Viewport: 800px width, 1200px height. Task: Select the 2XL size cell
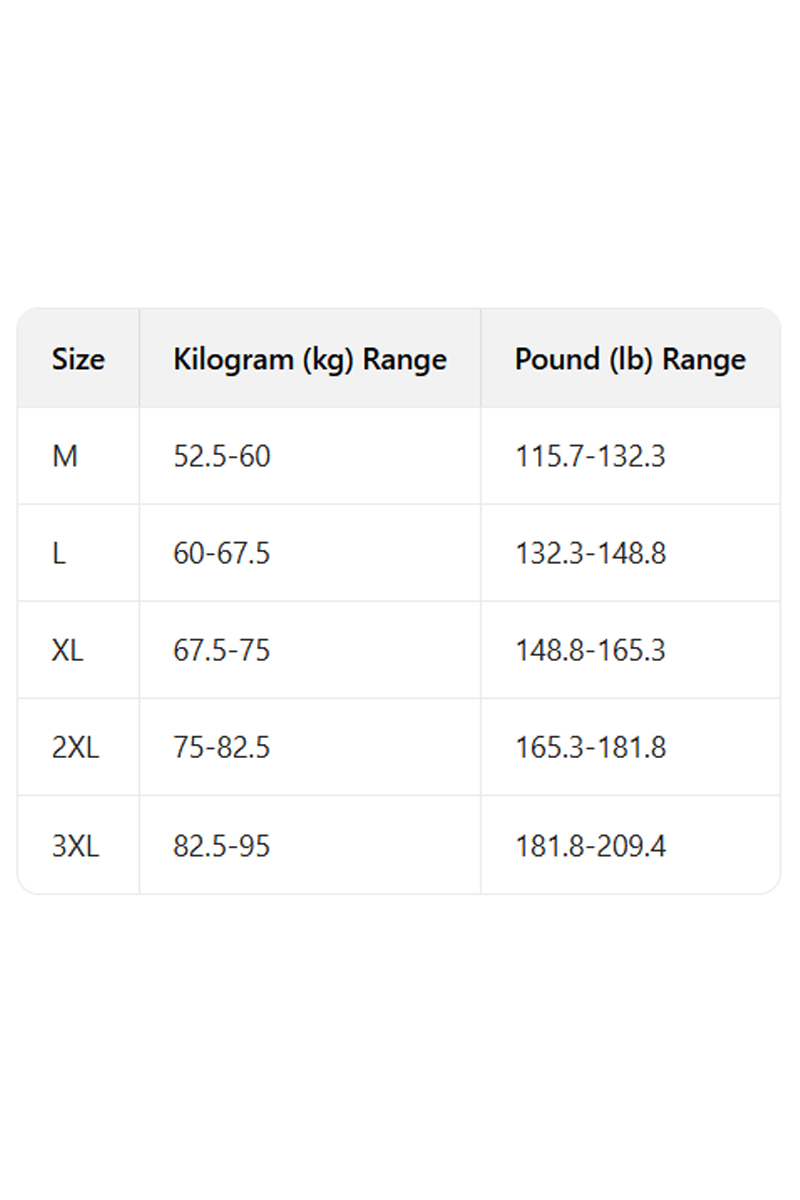click(x=76, y=747)
